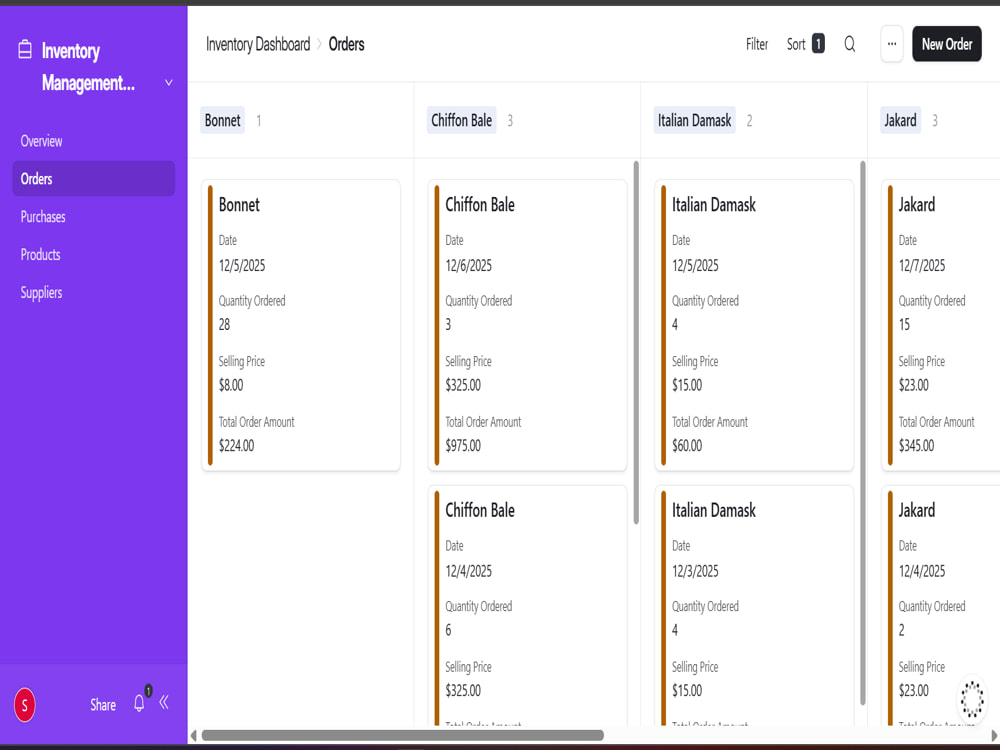The width and height of the screenshot is (1000, 750).
Task: Create a New Order
Action: click(x=946, y=44)
